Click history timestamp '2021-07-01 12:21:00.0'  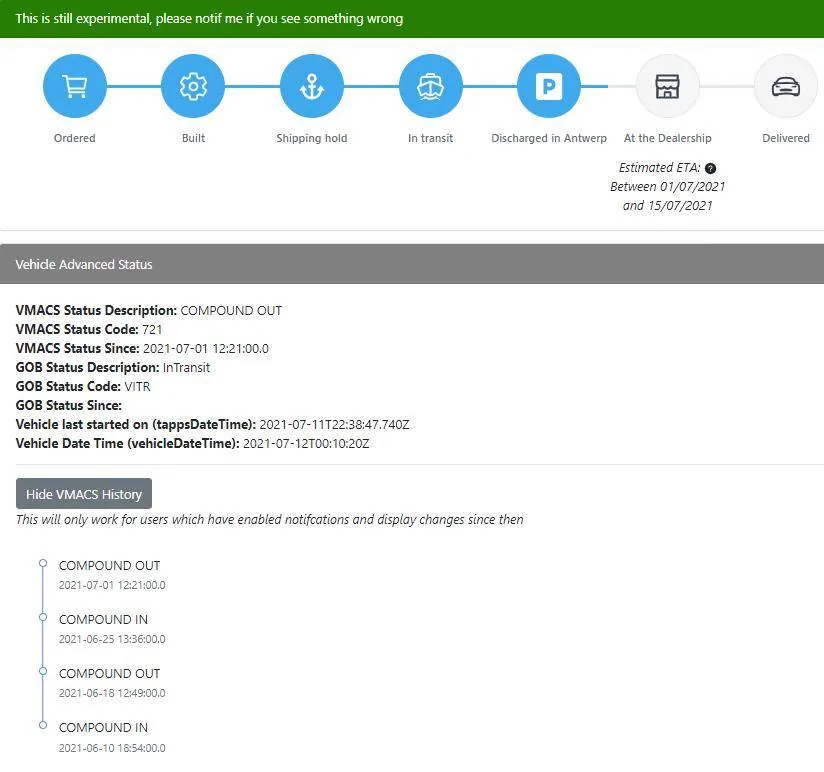pyautogui.click(x=112, y=585)
